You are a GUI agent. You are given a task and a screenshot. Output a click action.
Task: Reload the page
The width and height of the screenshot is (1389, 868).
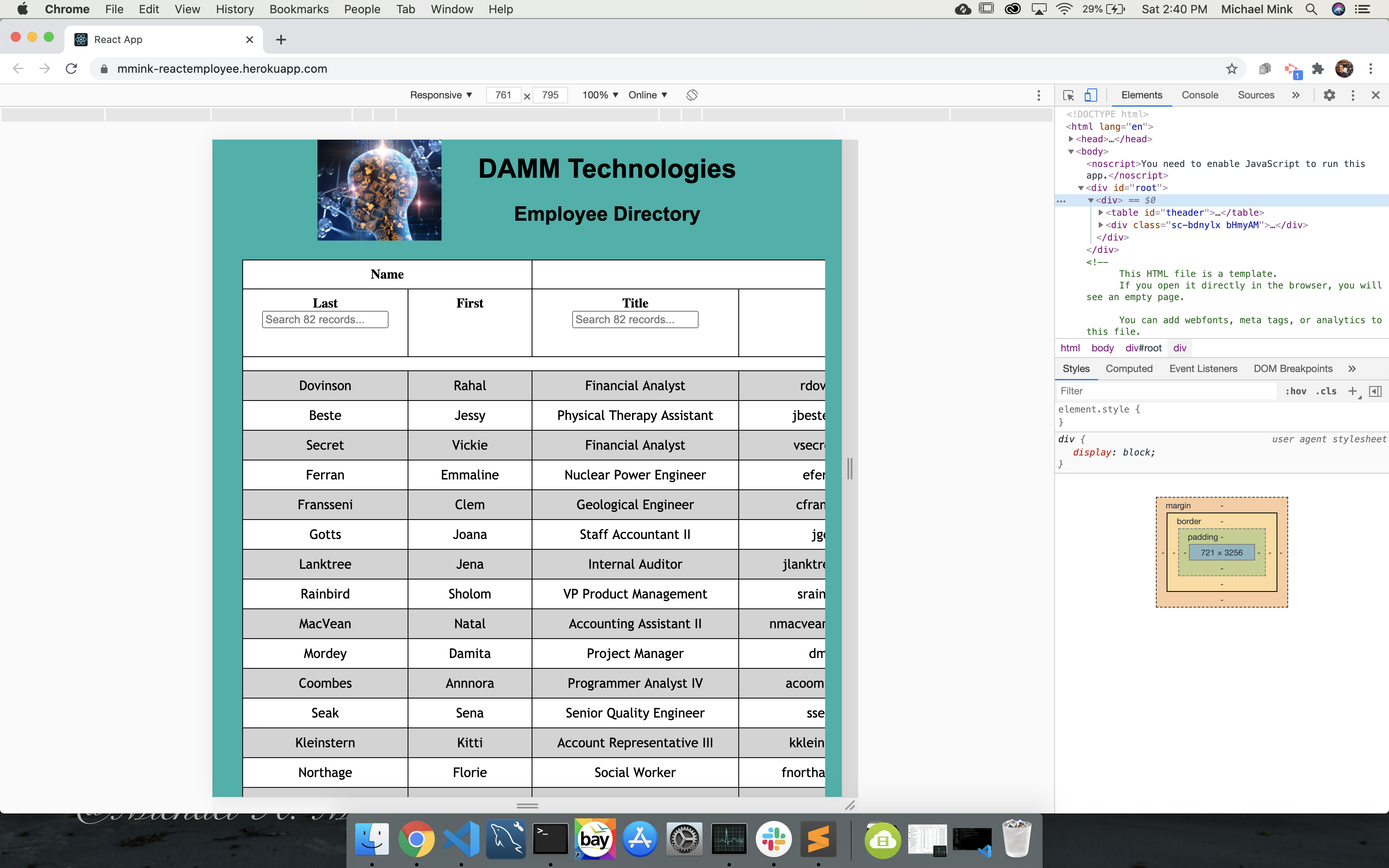[71, 69]
